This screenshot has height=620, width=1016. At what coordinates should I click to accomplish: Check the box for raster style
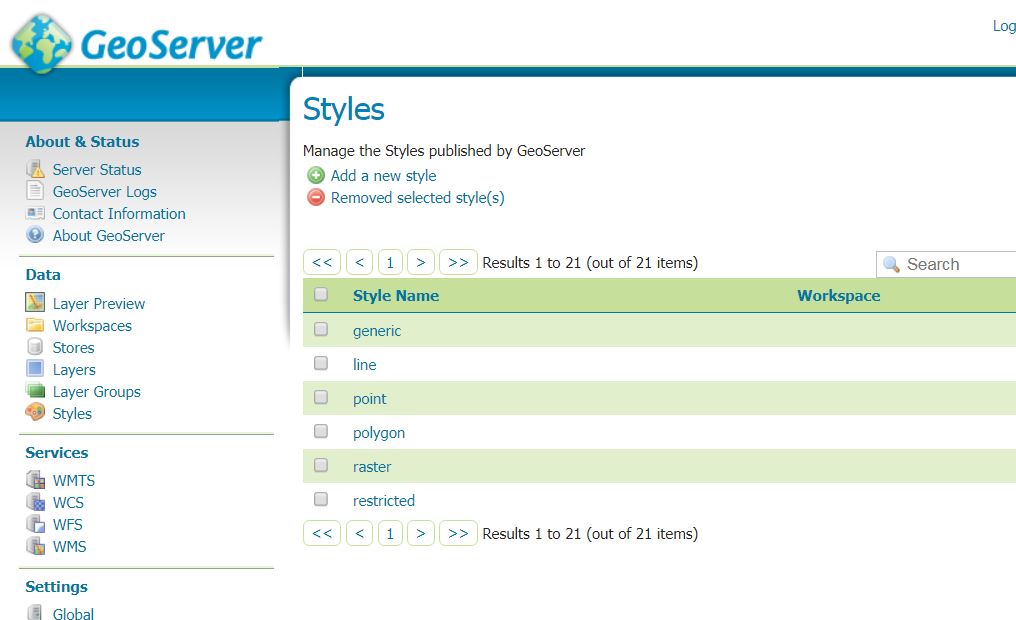[x=321, y=465]
